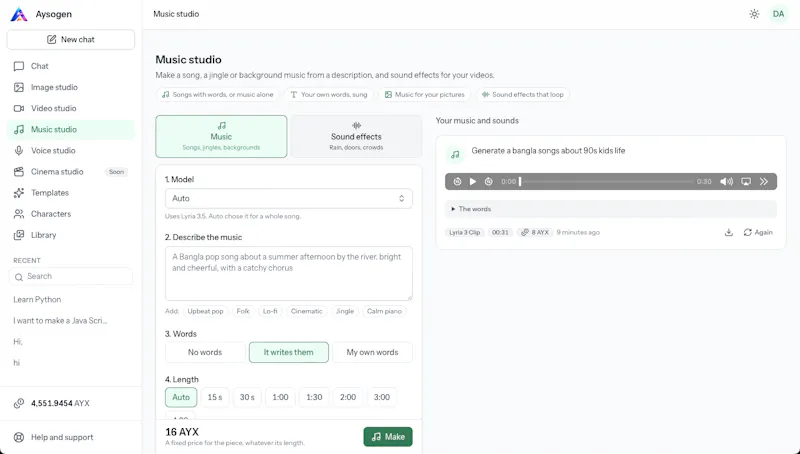Image resolution: width=800 pixels, height=454 pixels.
Task: Set length to 2:00
Action: pos(347,397)
